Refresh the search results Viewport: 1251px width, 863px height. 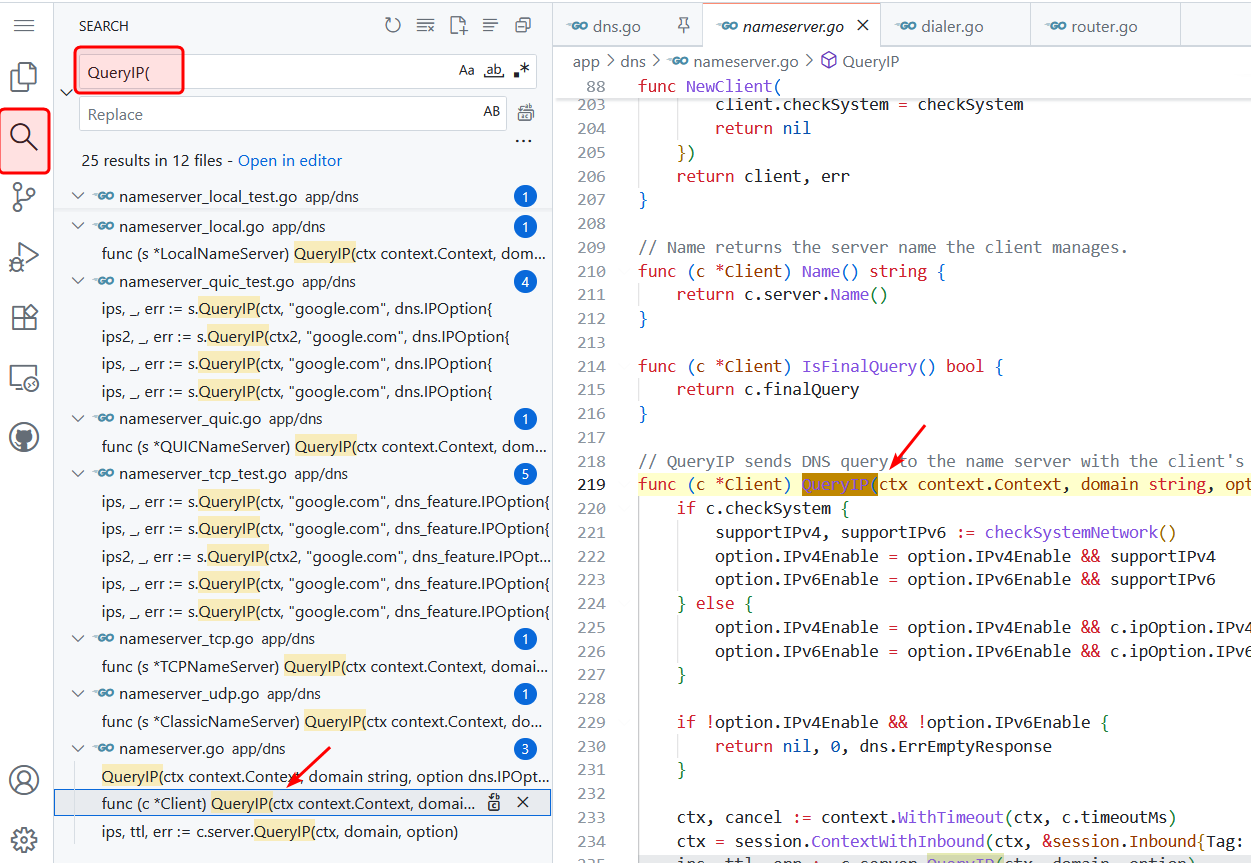(x=393, y=26)
